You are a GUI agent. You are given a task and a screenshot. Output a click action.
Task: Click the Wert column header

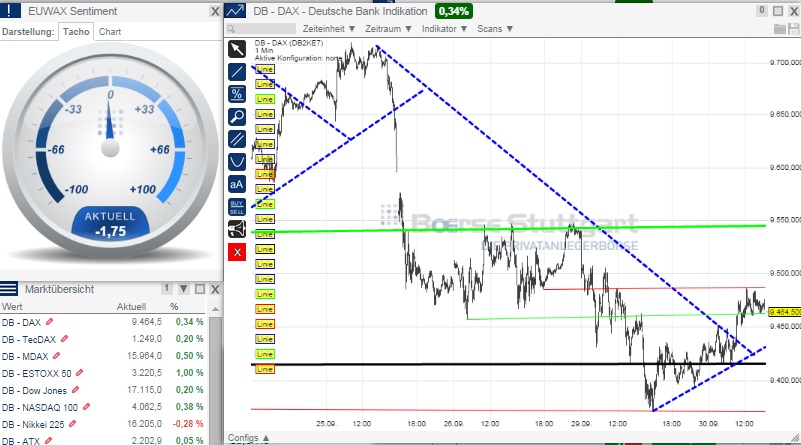(12, 307)
